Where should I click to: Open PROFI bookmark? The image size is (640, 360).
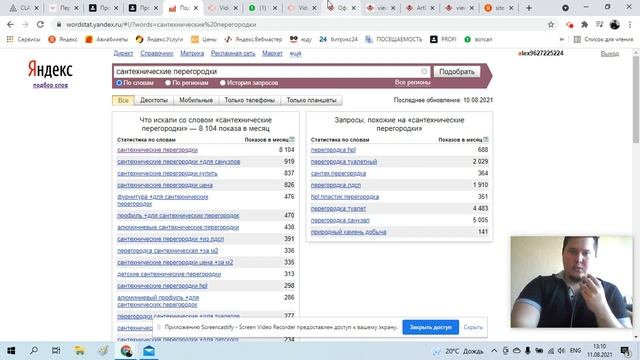pos(443,39)
